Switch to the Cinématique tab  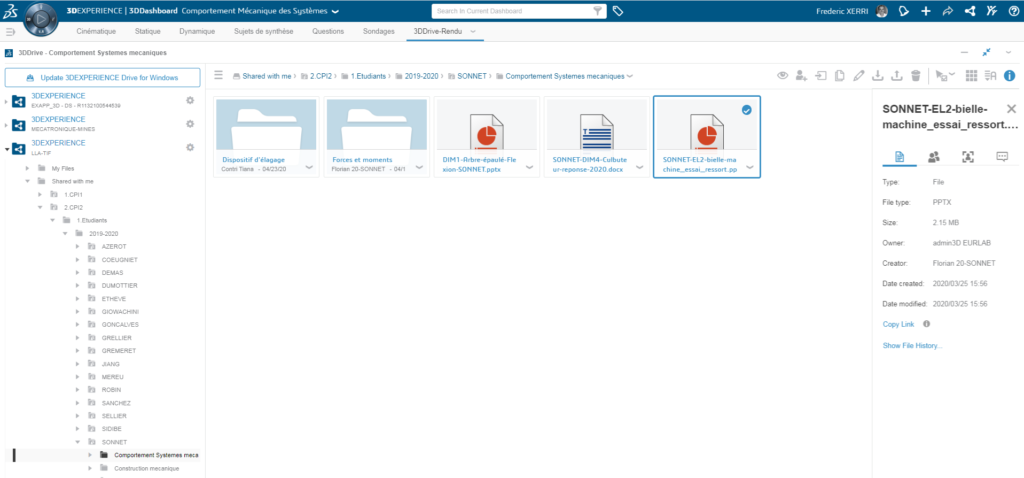point(96,31)
